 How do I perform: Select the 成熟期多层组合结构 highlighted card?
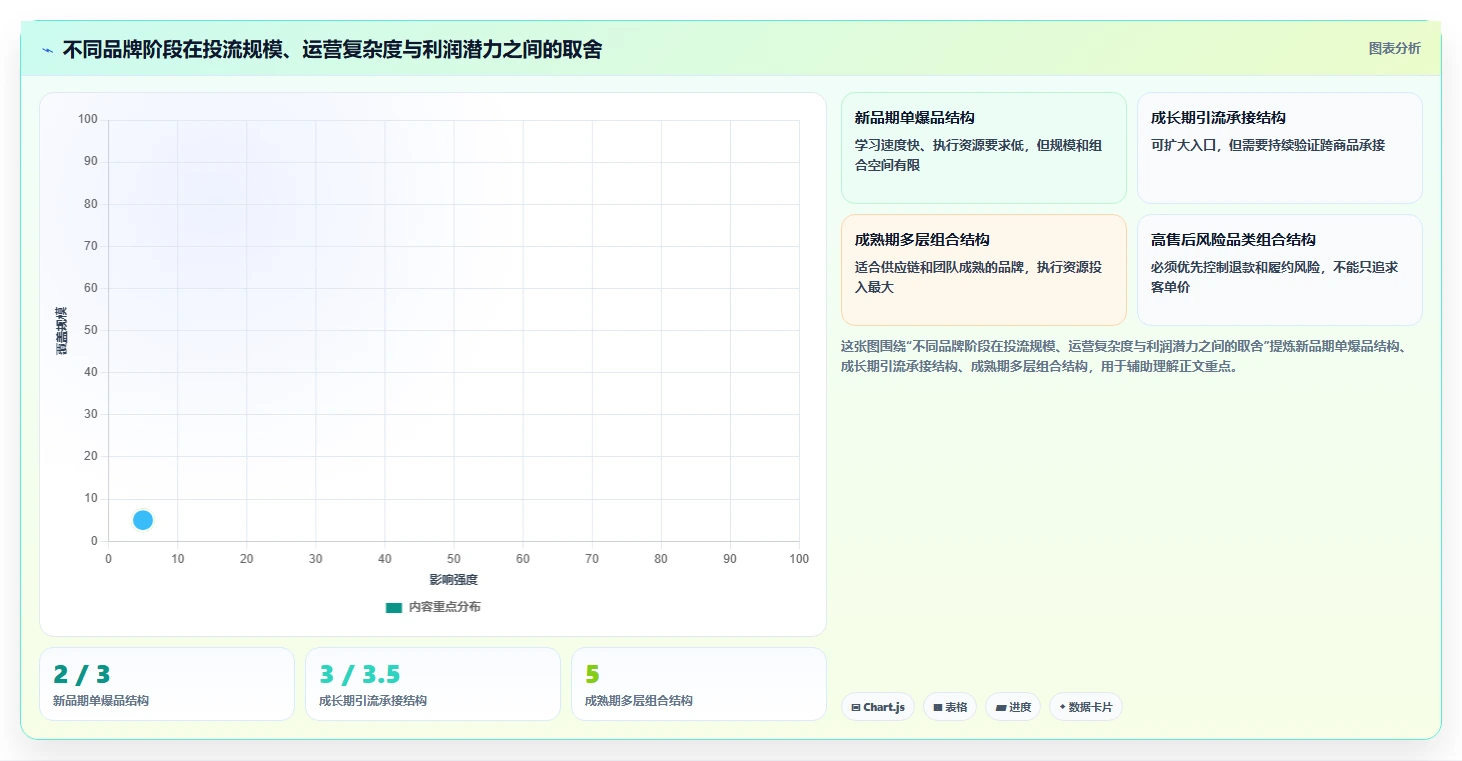click(x=983, y=270)
